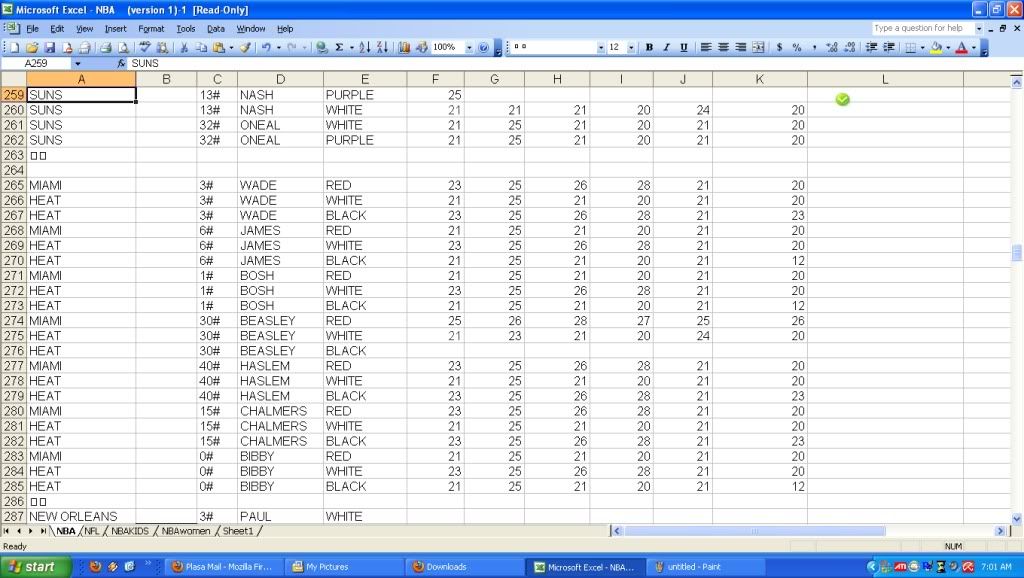The image size is (1024, 578).
Task: Center the cell text
Action: (724, 48)
